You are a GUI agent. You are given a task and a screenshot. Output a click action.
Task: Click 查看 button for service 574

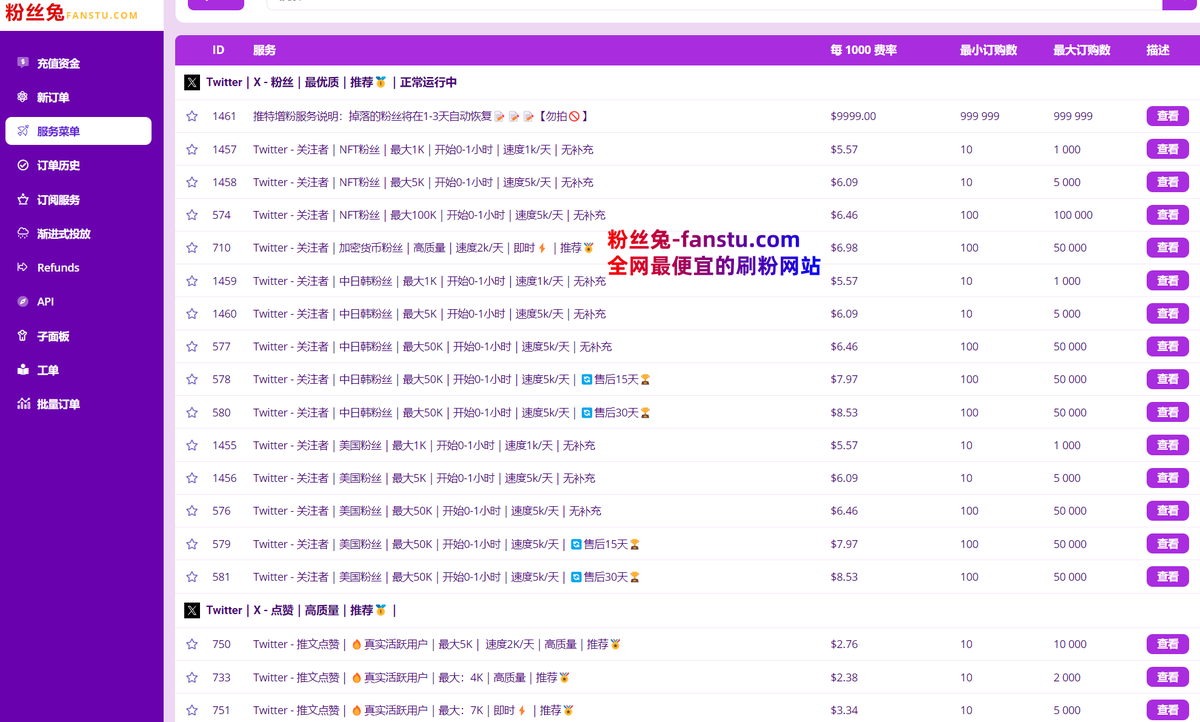[x=1167, y=215]
